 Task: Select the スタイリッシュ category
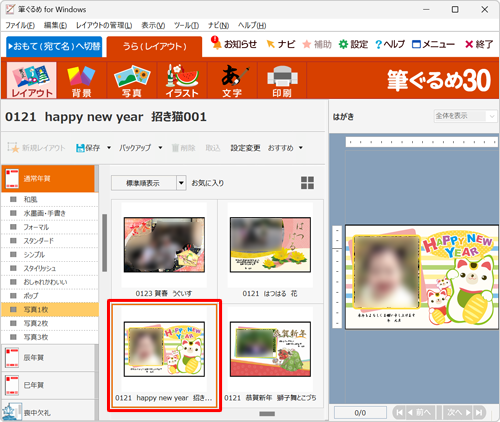pyautogui.click(x=50, y=268)
